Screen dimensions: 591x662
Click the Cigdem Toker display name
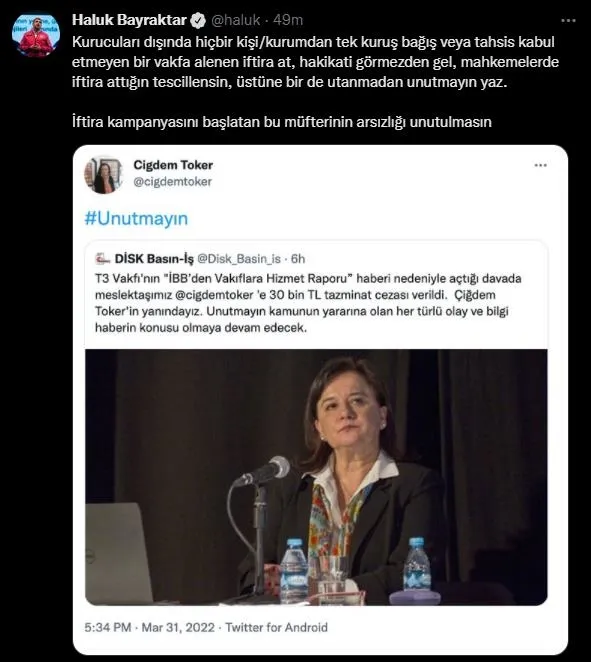pyautogui.click(x=173, y=165)
